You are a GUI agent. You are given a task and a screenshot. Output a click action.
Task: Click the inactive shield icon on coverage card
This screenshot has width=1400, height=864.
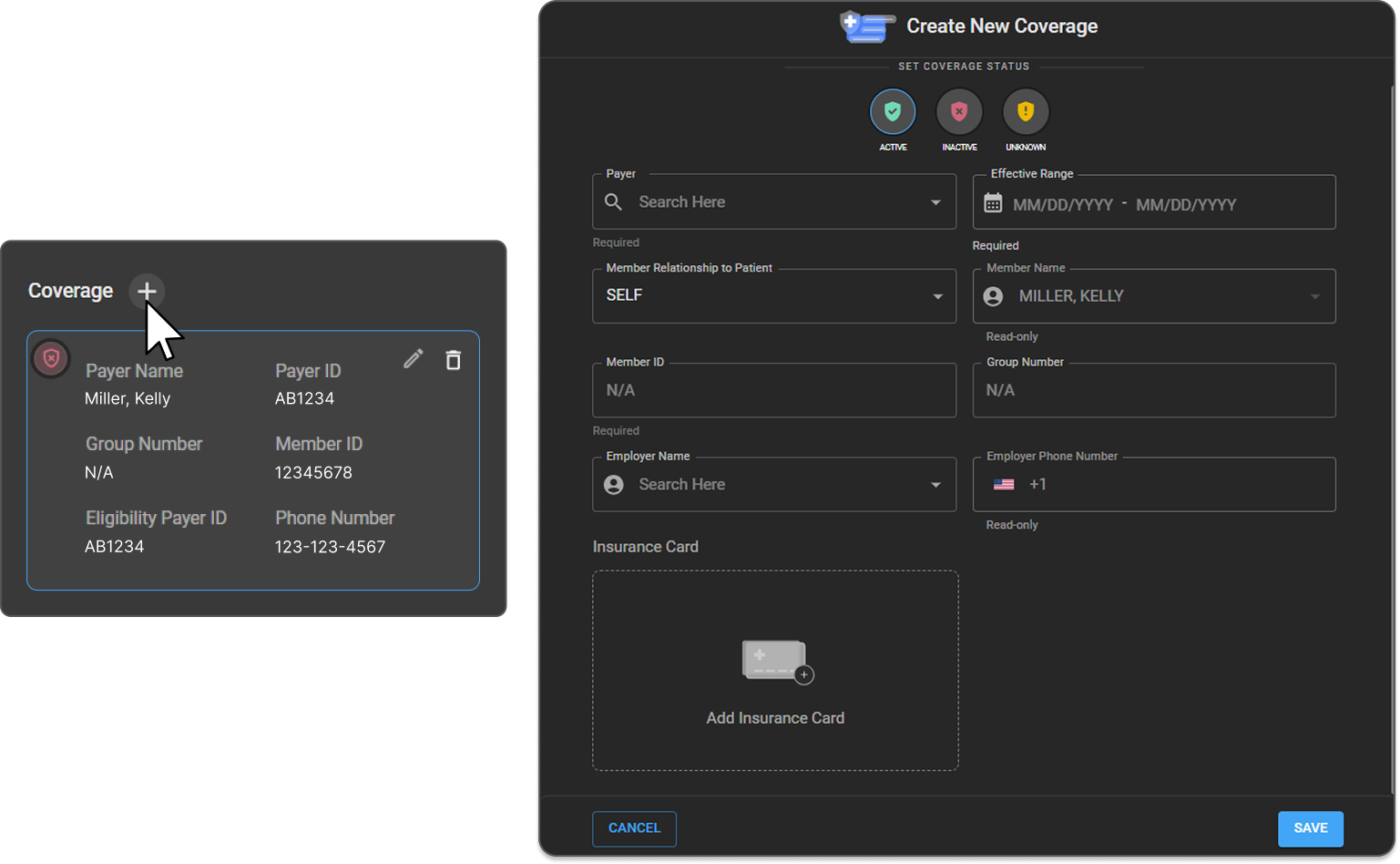click(51, 359)
